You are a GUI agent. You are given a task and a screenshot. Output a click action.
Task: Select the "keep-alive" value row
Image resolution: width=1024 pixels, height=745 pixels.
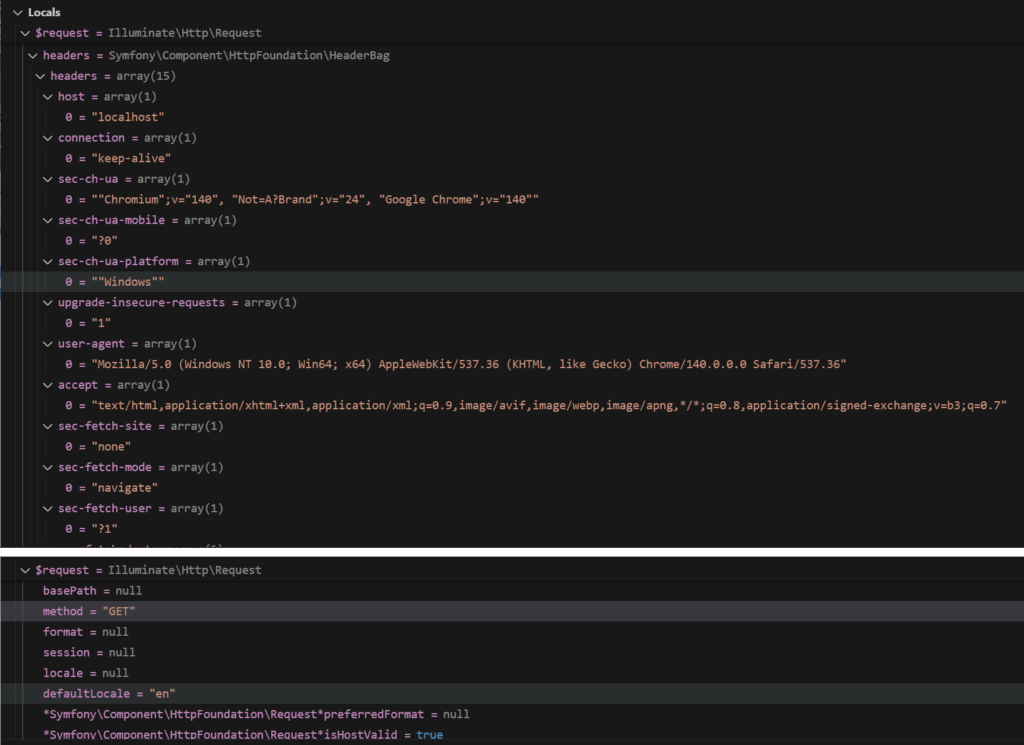pos(512,158)
